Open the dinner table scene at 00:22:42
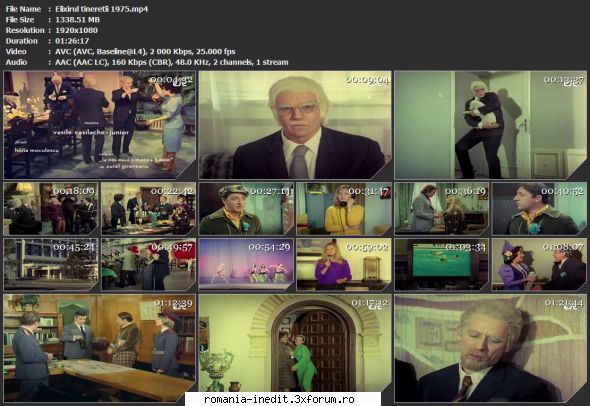This screenshot has height=406, width=590. [149, 209]
